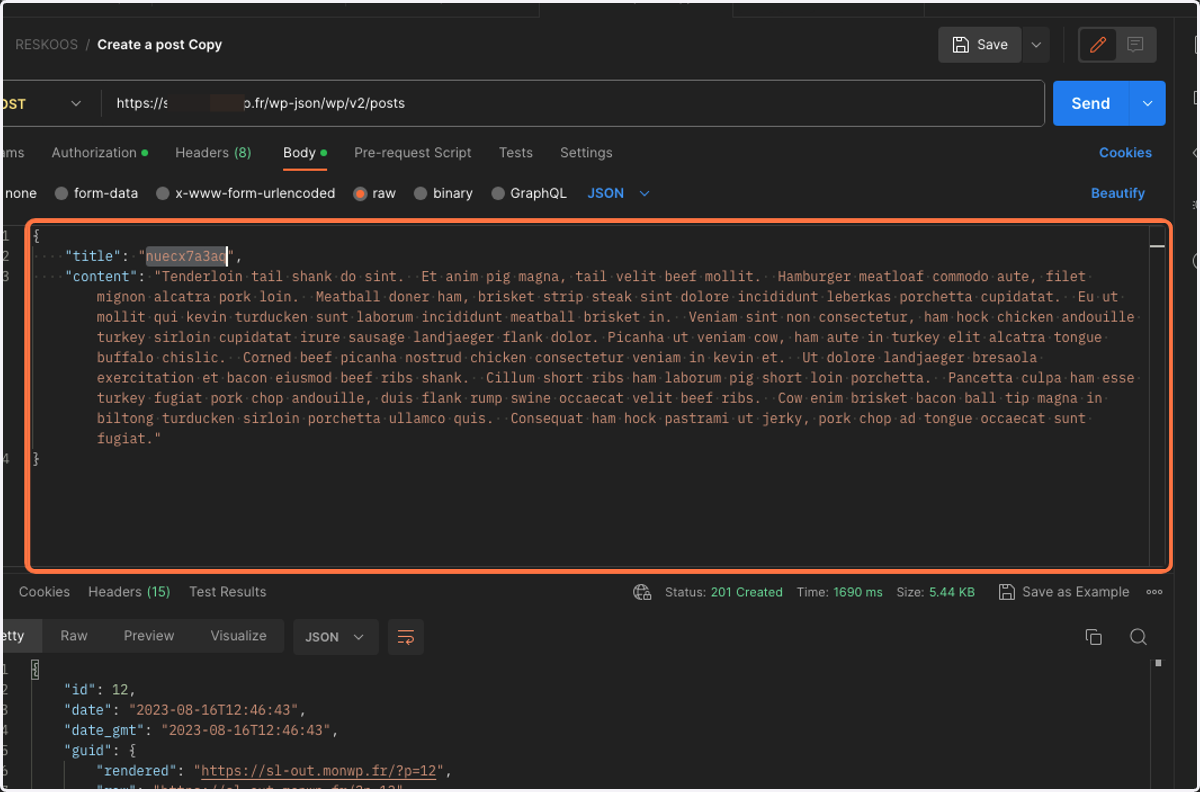Screen dimensions: 1200x792
Task: Click the title value nuecx7a3aq
Action: click(187, 256)
